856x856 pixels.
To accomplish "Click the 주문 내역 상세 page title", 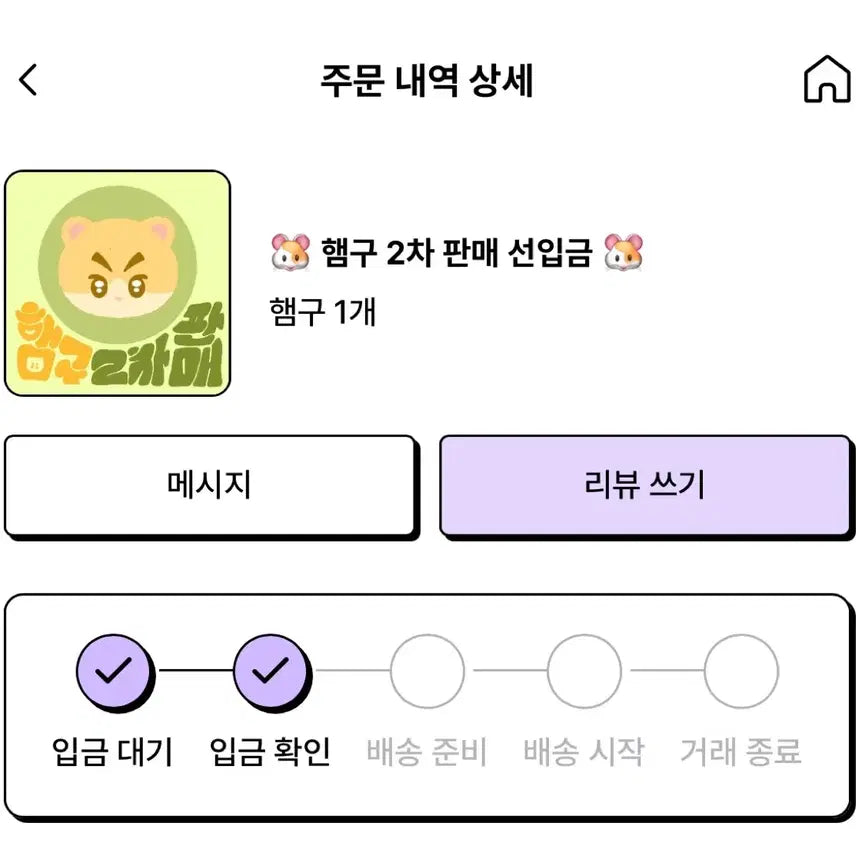I will click(x=427, y=81).
